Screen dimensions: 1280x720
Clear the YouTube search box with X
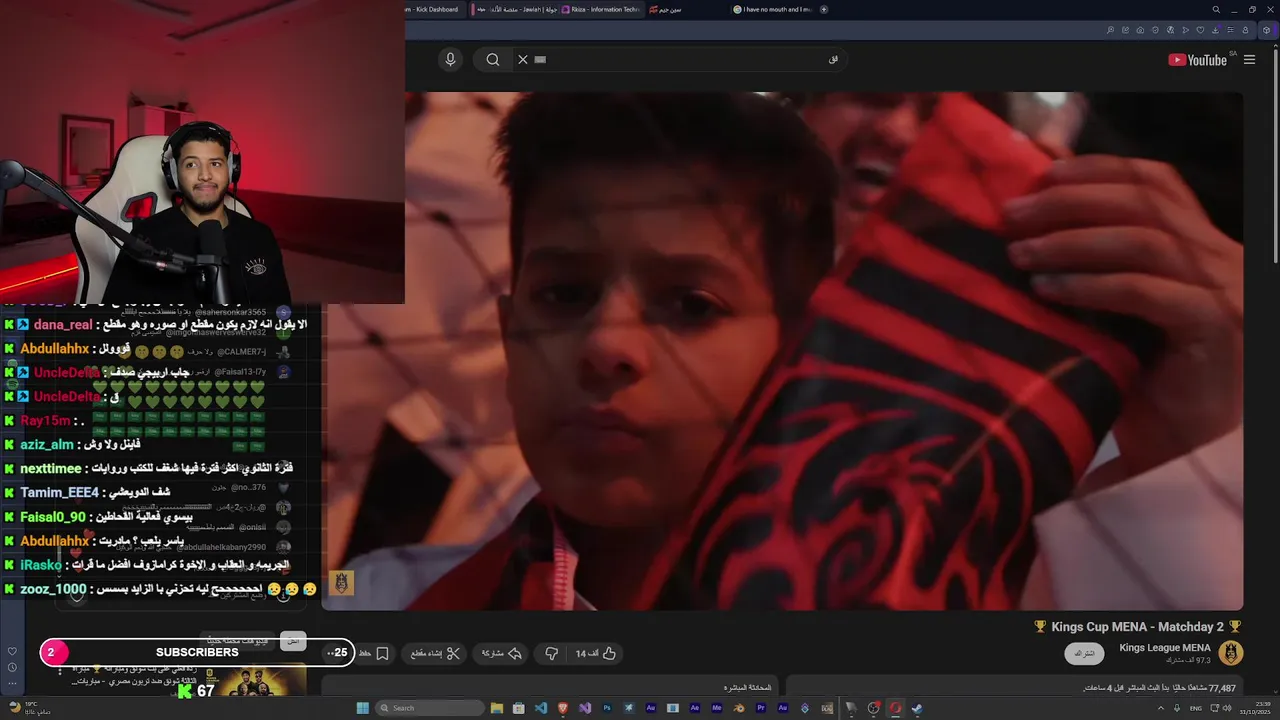click(522, 59)
